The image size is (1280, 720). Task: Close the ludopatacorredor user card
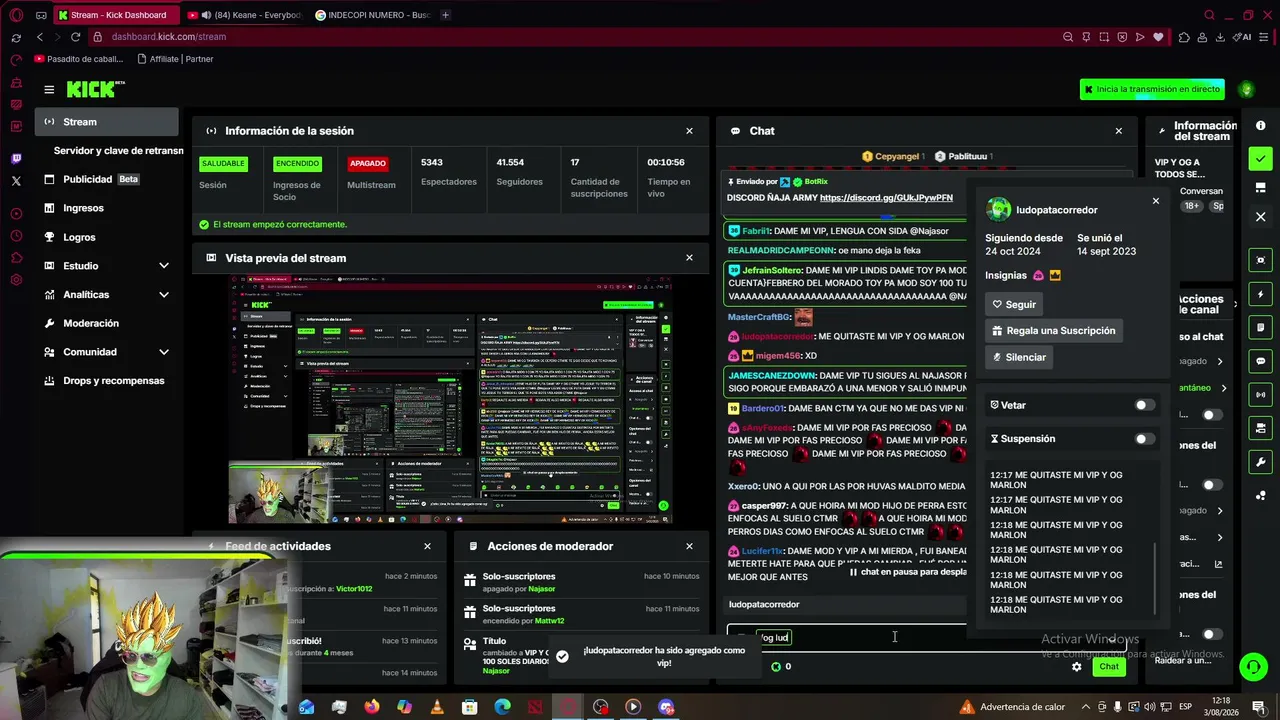pos(1156,201)
